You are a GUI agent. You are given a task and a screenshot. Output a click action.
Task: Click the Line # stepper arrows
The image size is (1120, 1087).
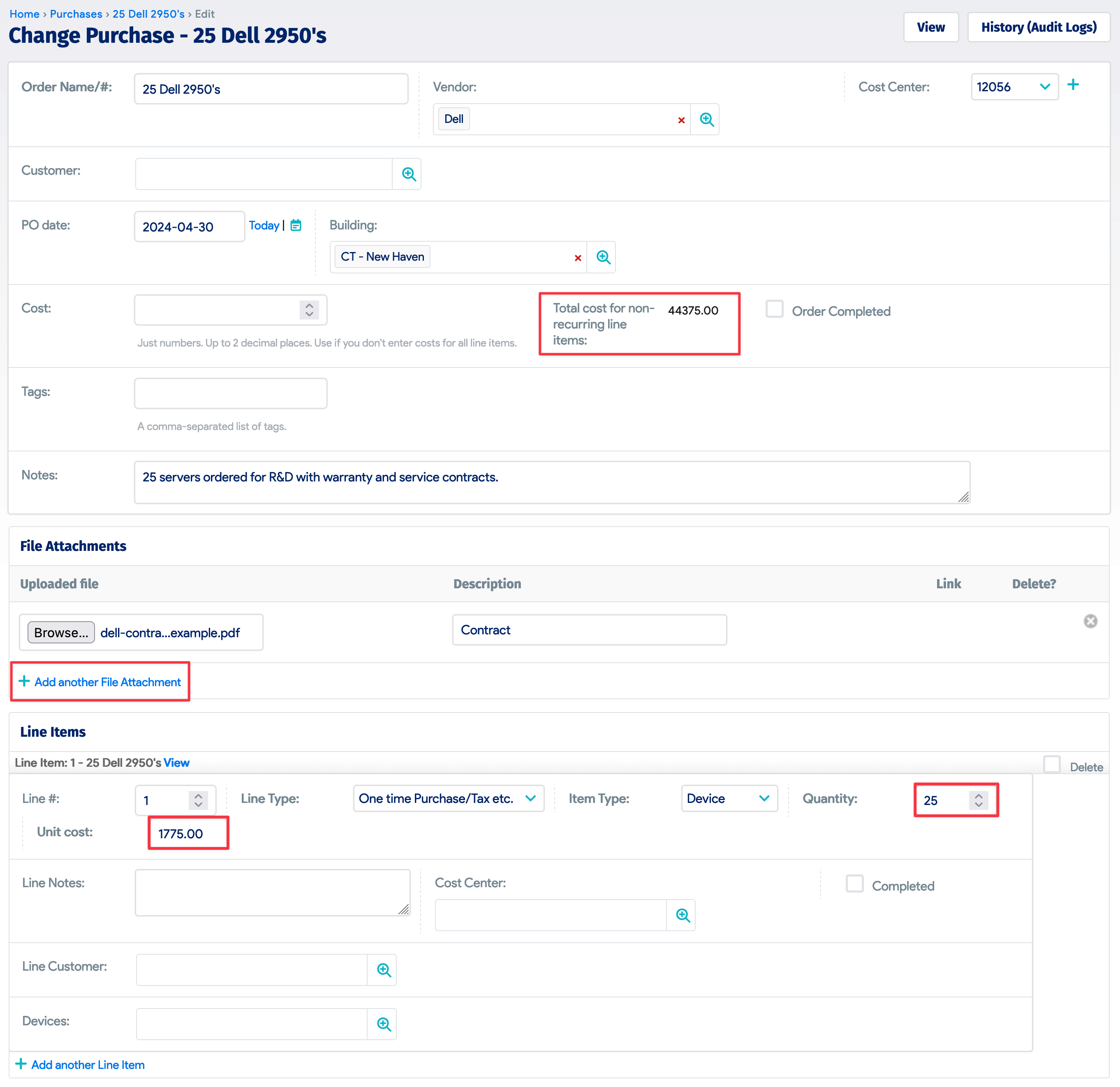click(x=198, y=800)
